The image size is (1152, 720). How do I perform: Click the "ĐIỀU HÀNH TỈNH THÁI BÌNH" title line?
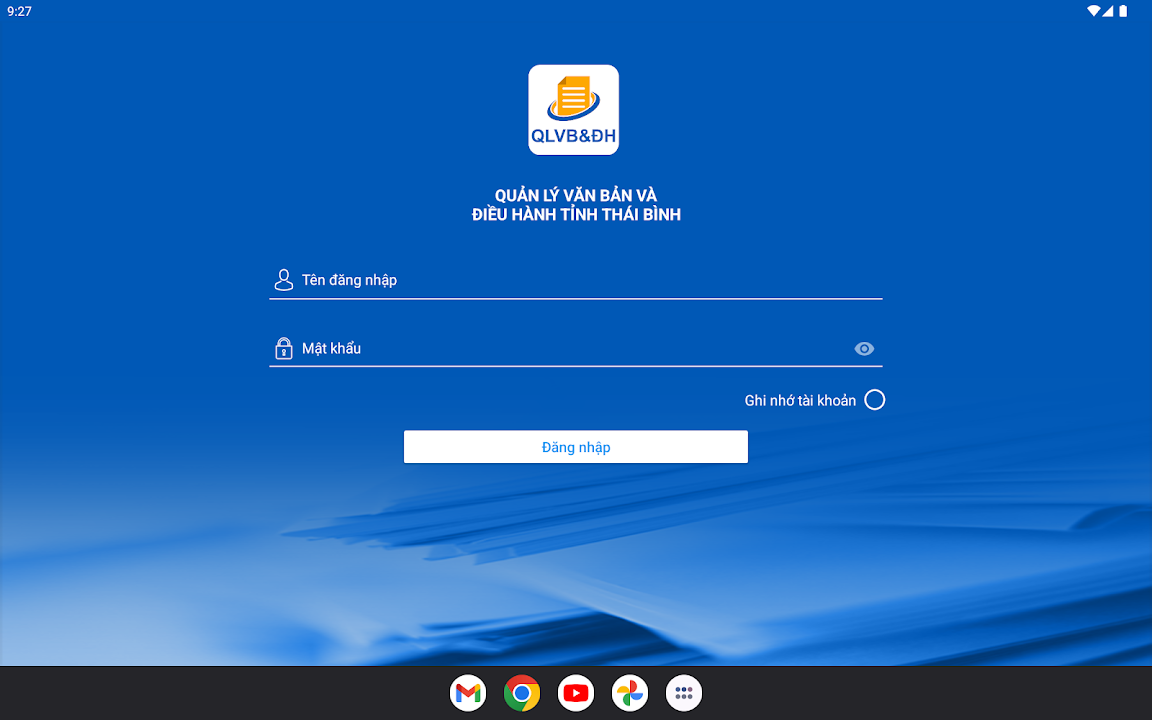click(x=576, y=214)
